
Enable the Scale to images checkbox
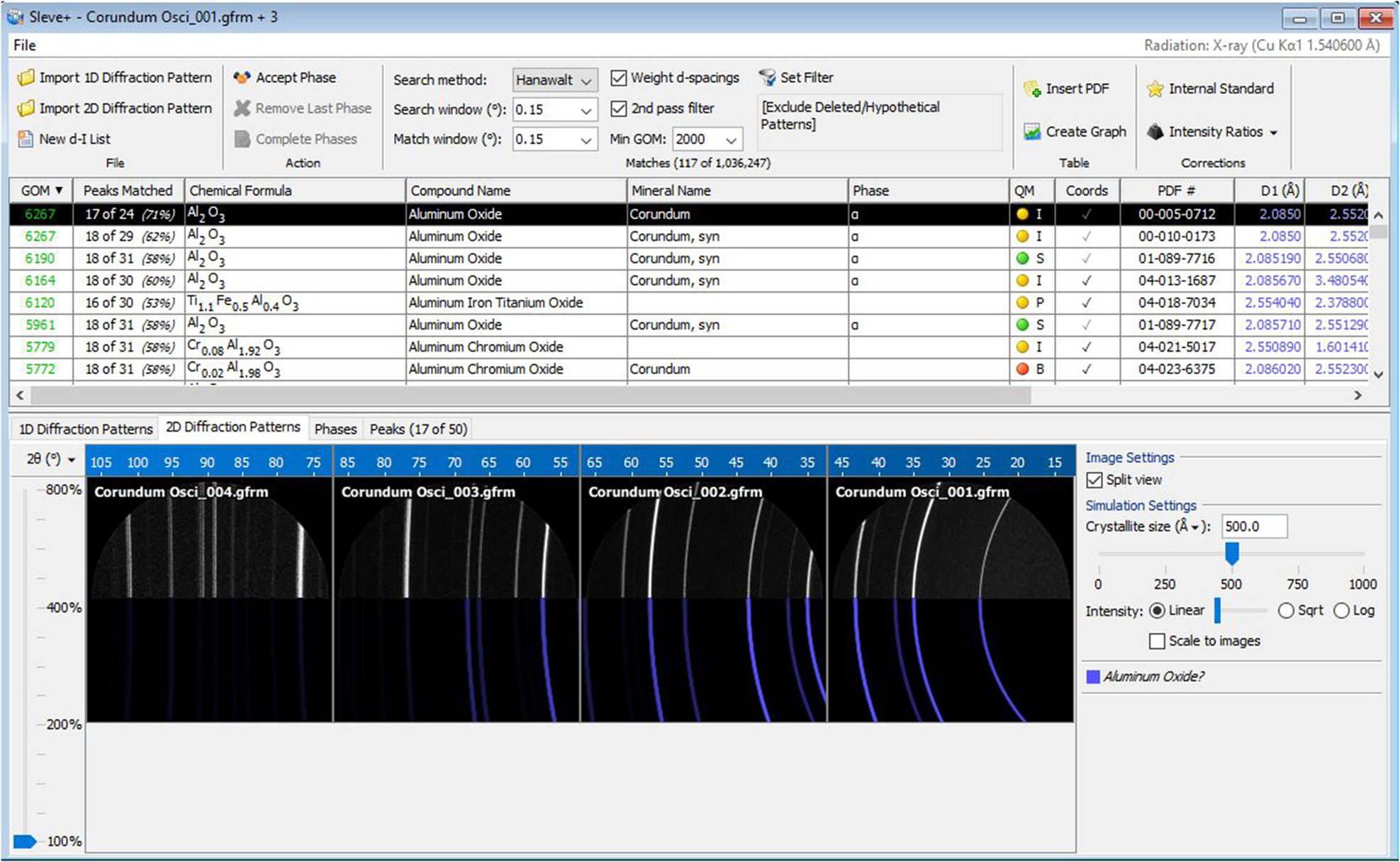point(1157,642)
